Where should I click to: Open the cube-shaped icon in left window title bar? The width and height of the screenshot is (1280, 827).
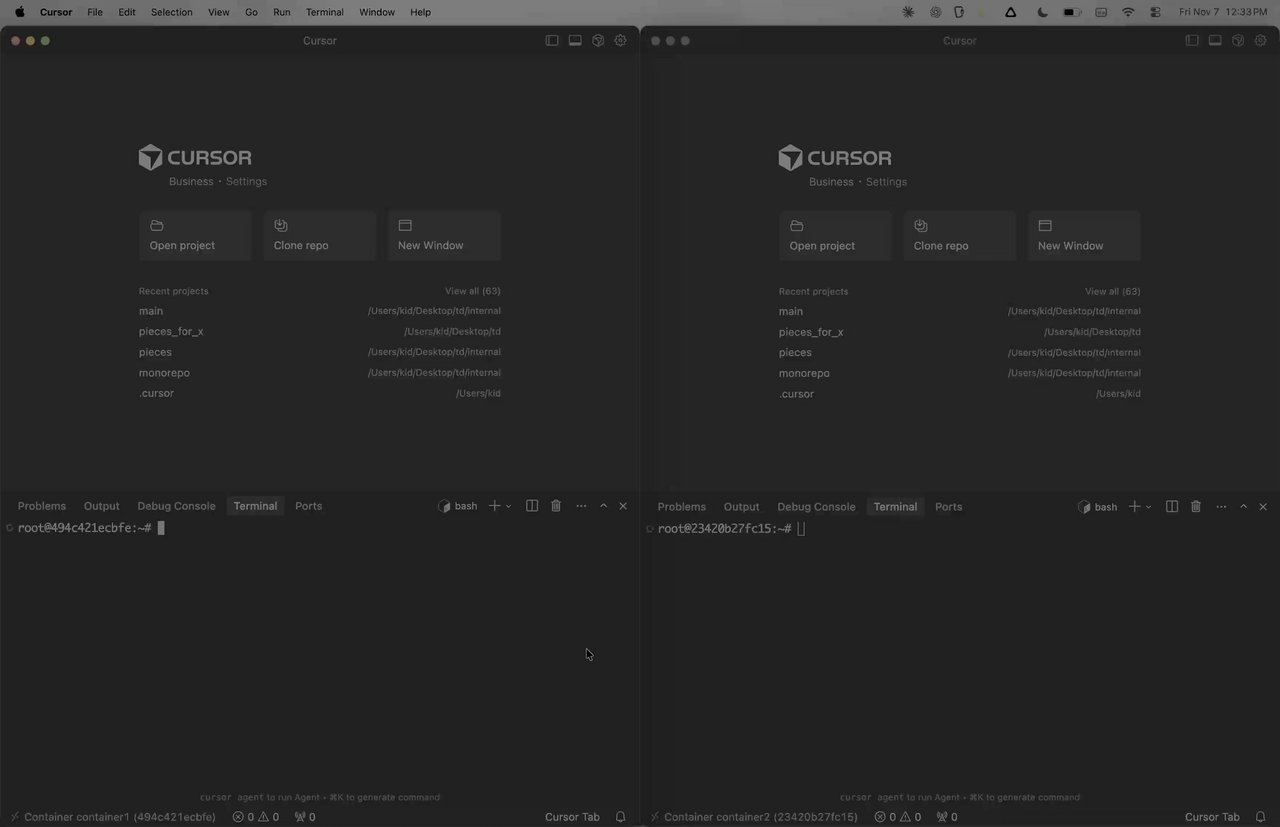click(x=598, y=41)
